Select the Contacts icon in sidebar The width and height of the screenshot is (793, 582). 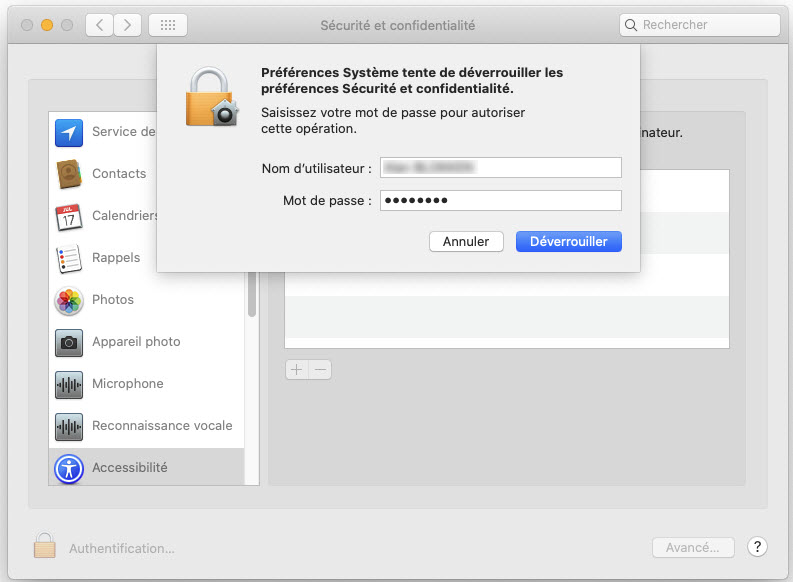(x=69, y=174)
